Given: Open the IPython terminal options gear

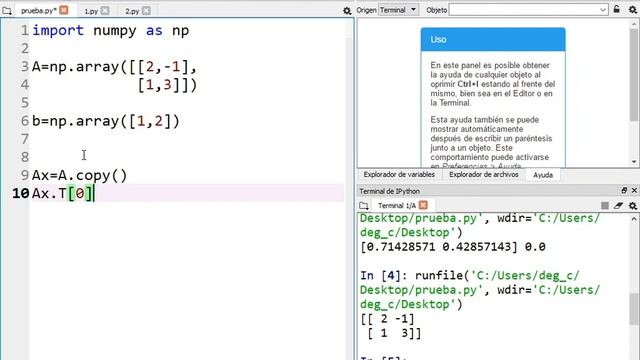Looking at the screenshot, I should coord(633,205).
